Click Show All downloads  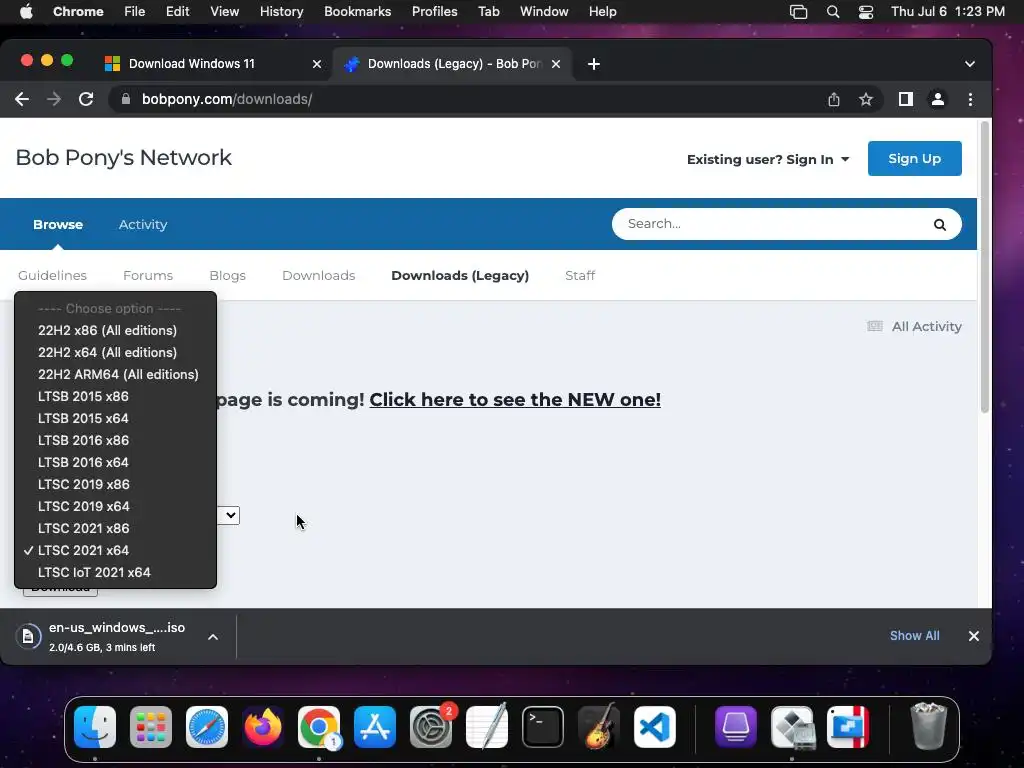[914, 636]
